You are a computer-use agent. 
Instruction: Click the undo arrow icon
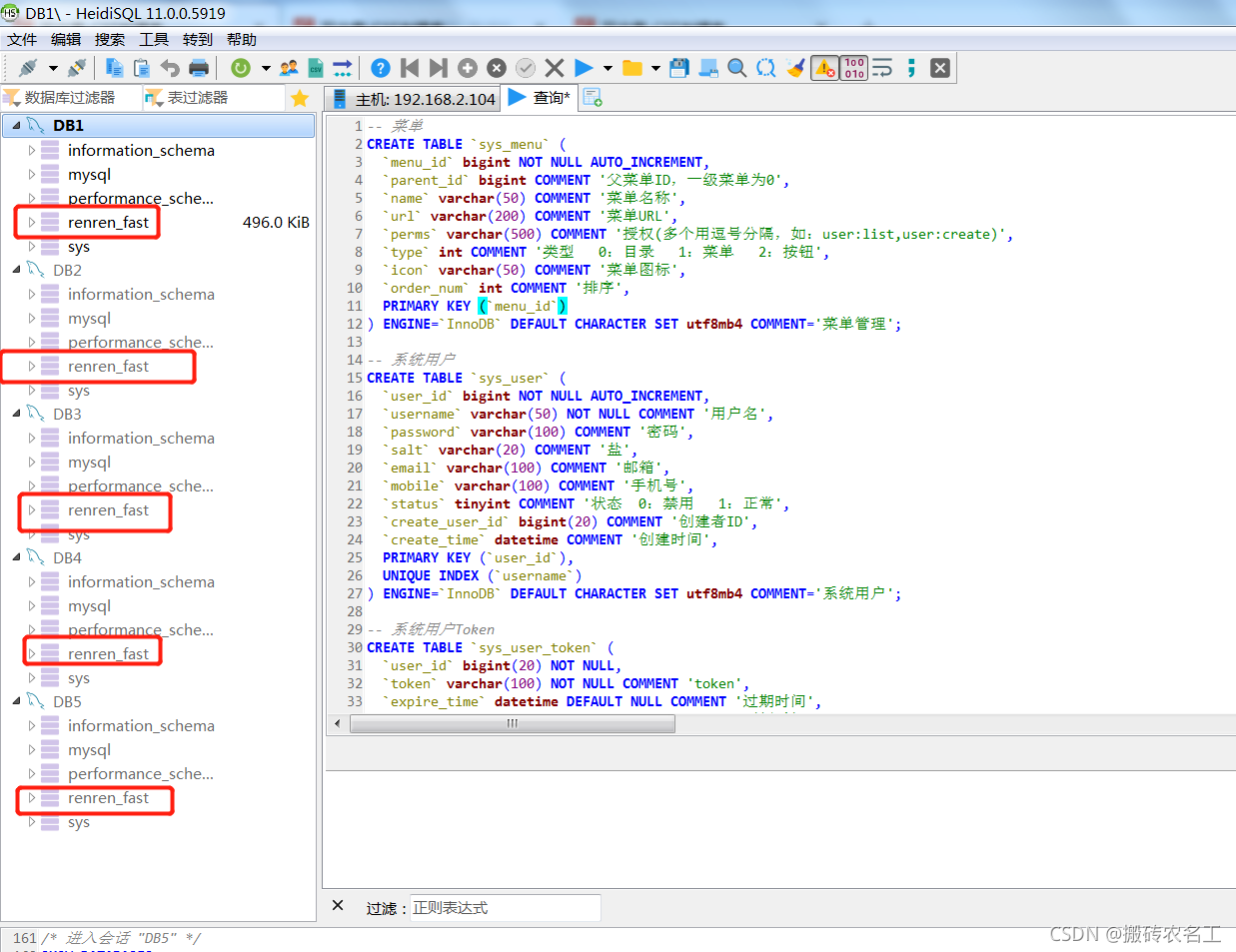coord(170,68)
